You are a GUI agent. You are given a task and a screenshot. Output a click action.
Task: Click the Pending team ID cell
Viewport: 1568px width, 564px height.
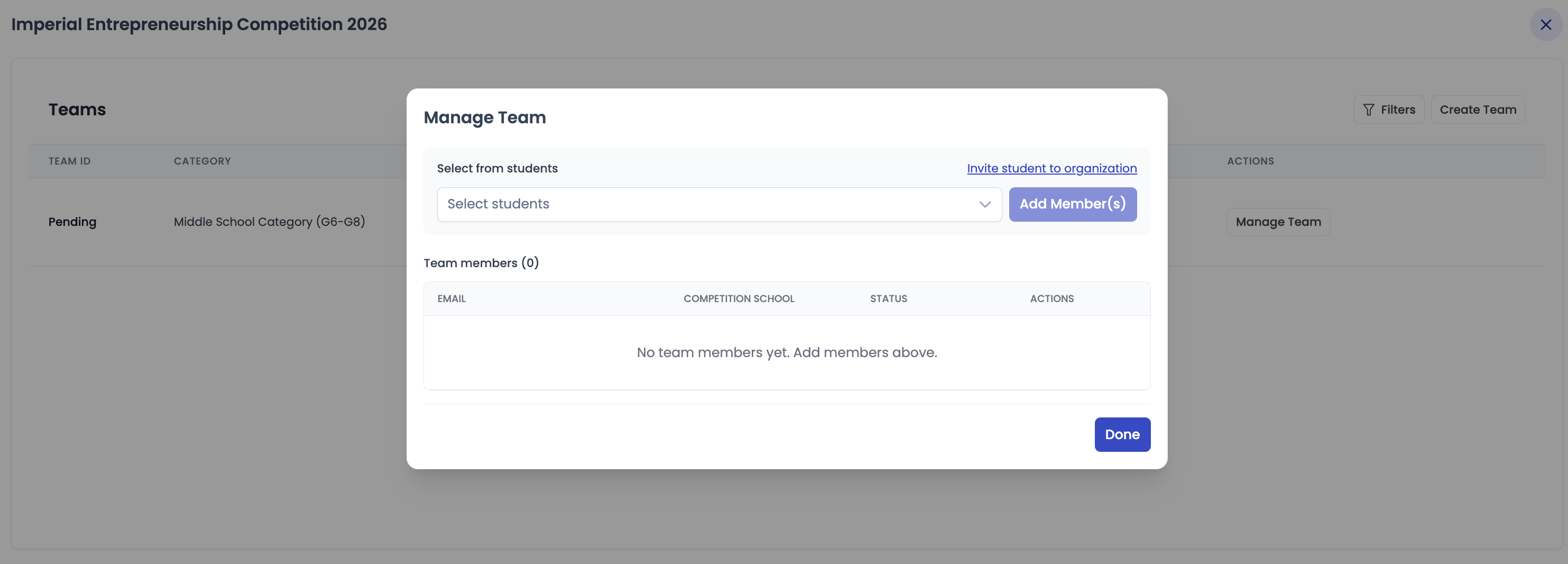pyautogui.click(x=72, y=222)
